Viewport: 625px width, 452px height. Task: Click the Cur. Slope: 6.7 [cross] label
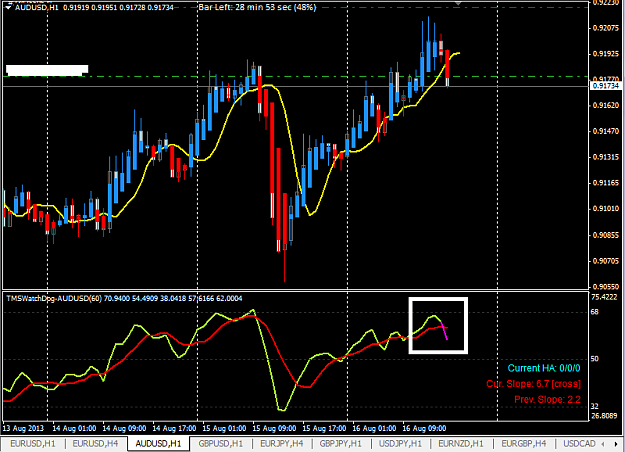[x=533, y=384]
